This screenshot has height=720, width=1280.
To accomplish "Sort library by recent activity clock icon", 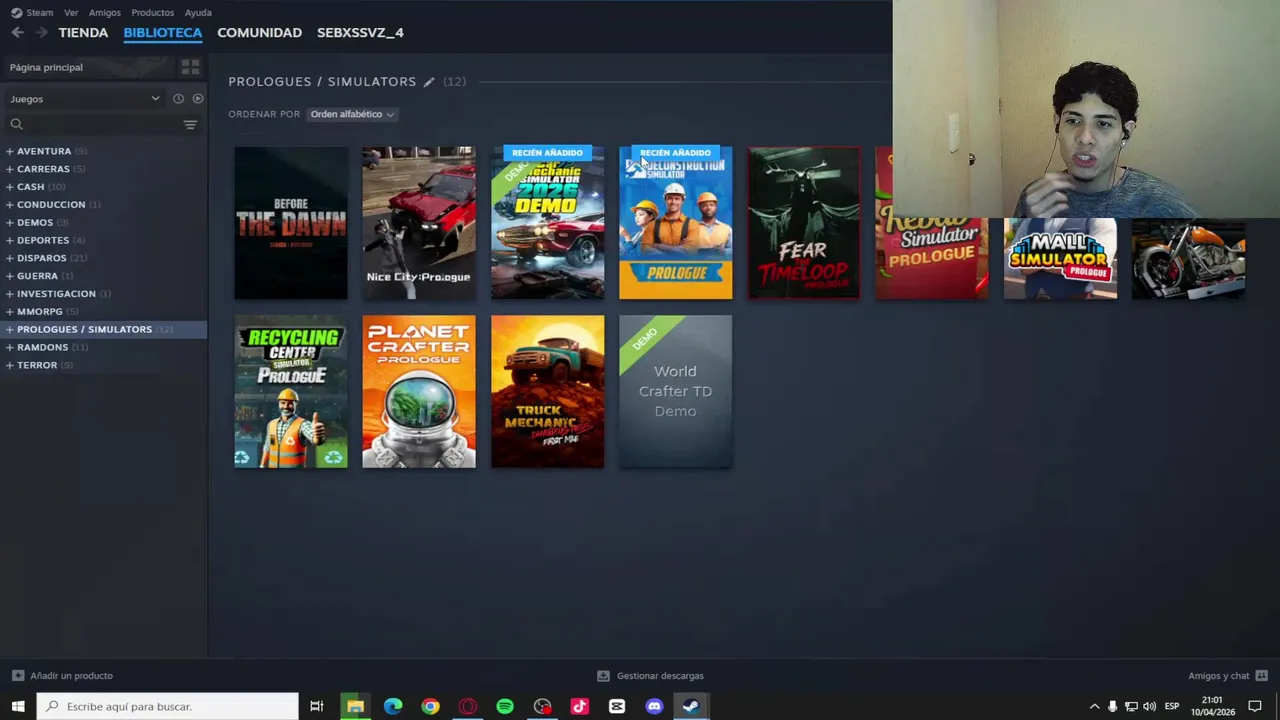I will (178, 99).
